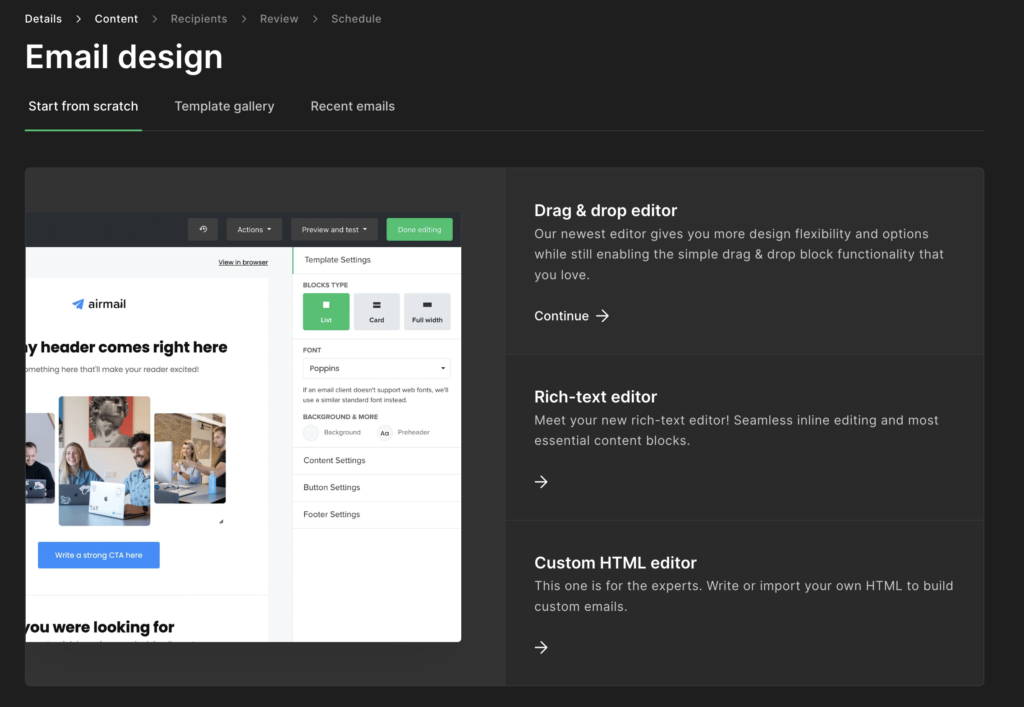The image size is (1024, 707).
Task: Click the airmail paper plane logo
Action: [78, 304]
